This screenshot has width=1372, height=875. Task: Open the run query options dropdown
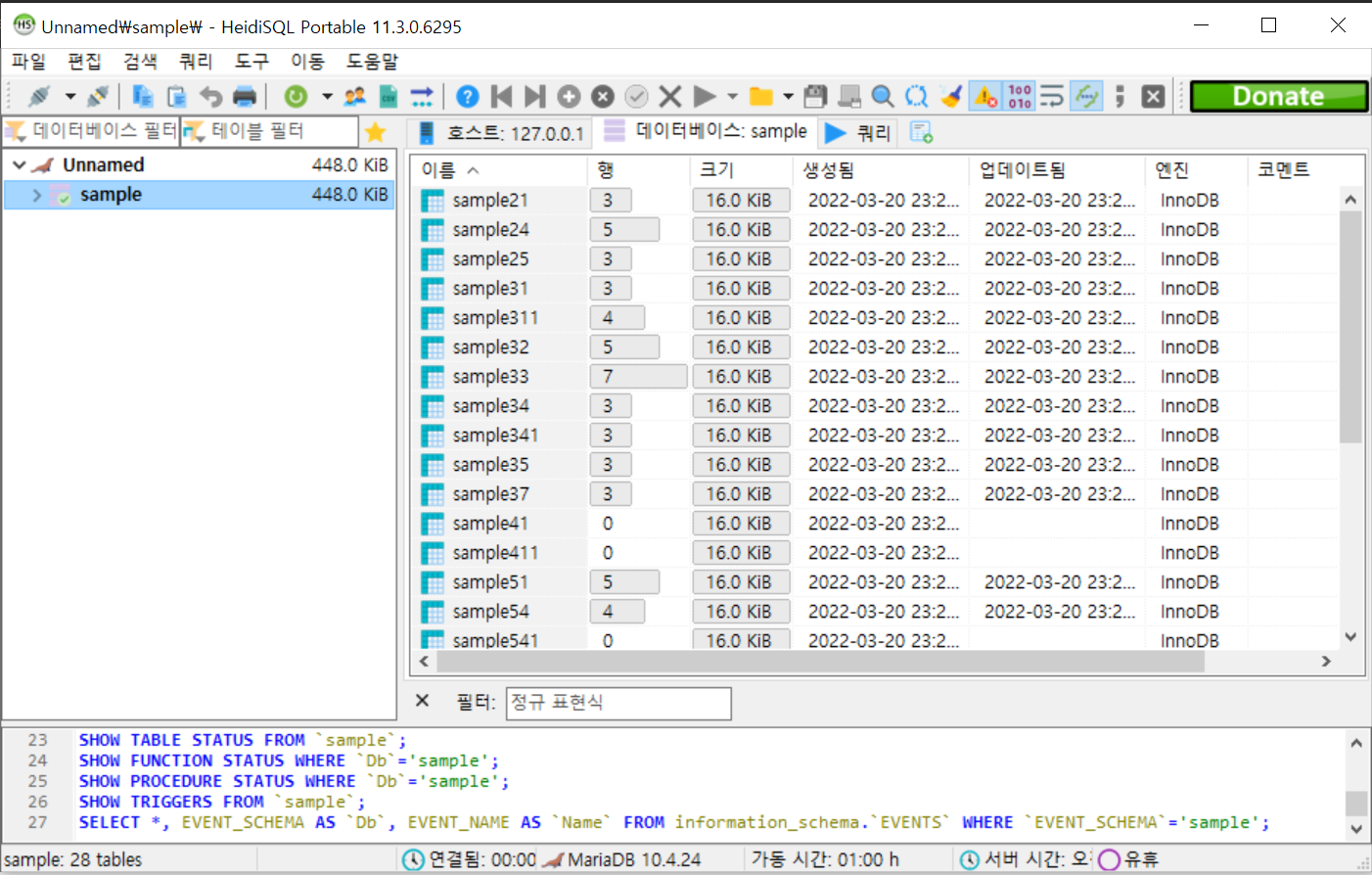pos(732,96)
